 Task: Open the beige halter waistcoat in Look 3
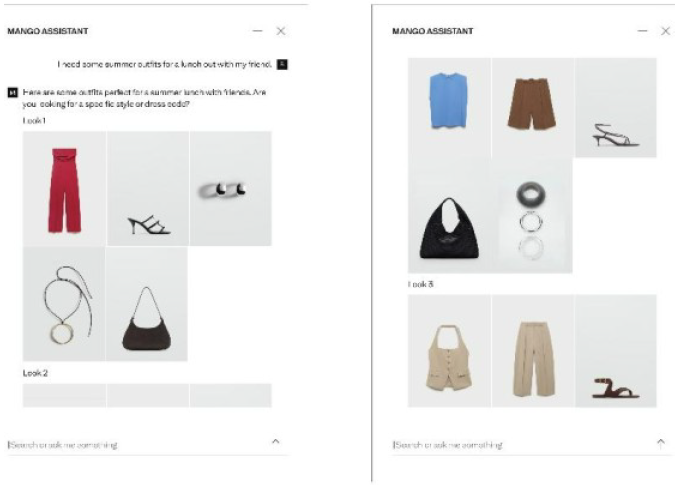(449, 351)
